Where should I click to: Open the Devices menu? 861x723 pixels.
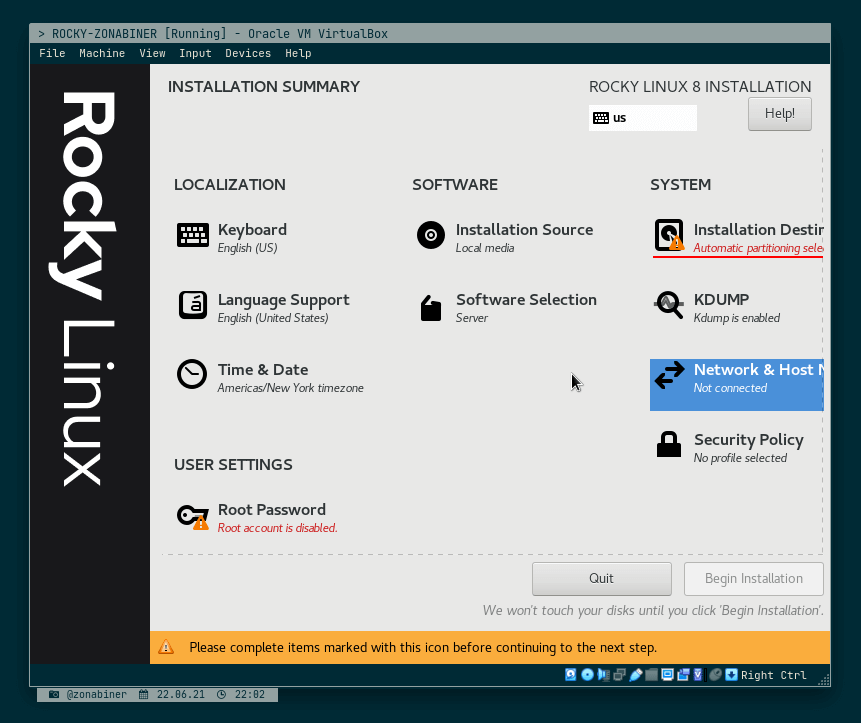tap(248, 53)
